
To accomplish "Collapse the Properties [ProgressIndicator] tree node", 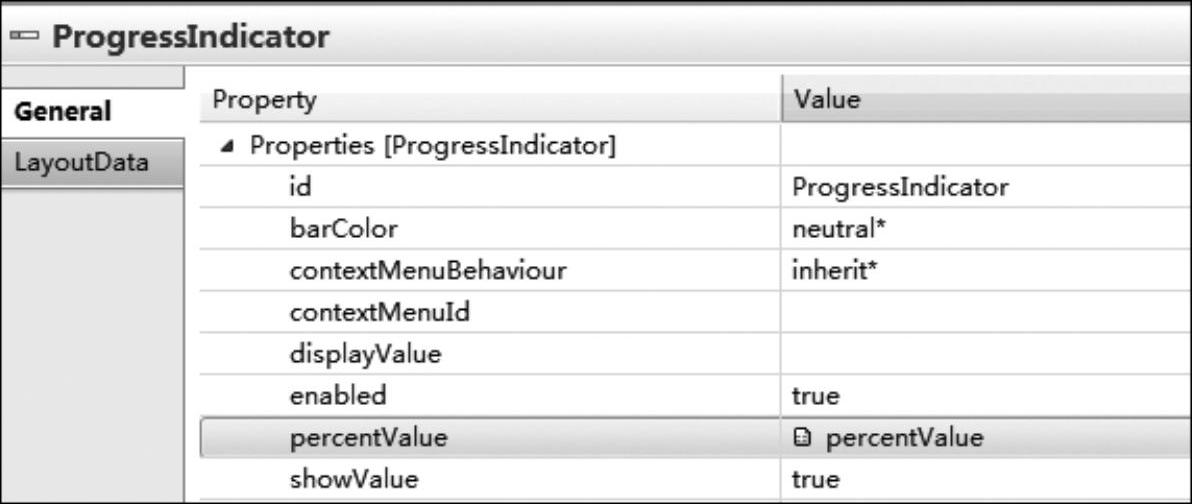I will click(227, 146).
